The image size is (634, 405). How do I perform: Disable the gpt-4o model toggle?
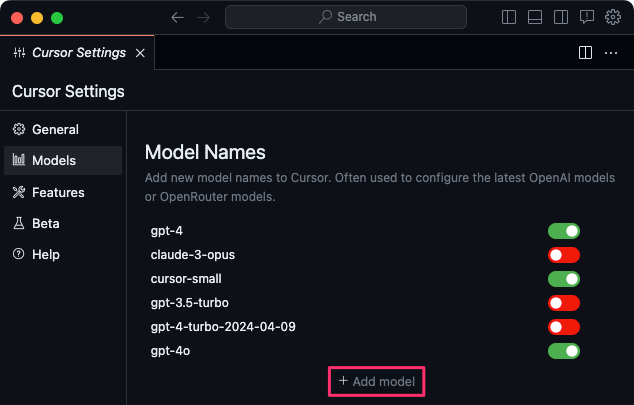564,351
